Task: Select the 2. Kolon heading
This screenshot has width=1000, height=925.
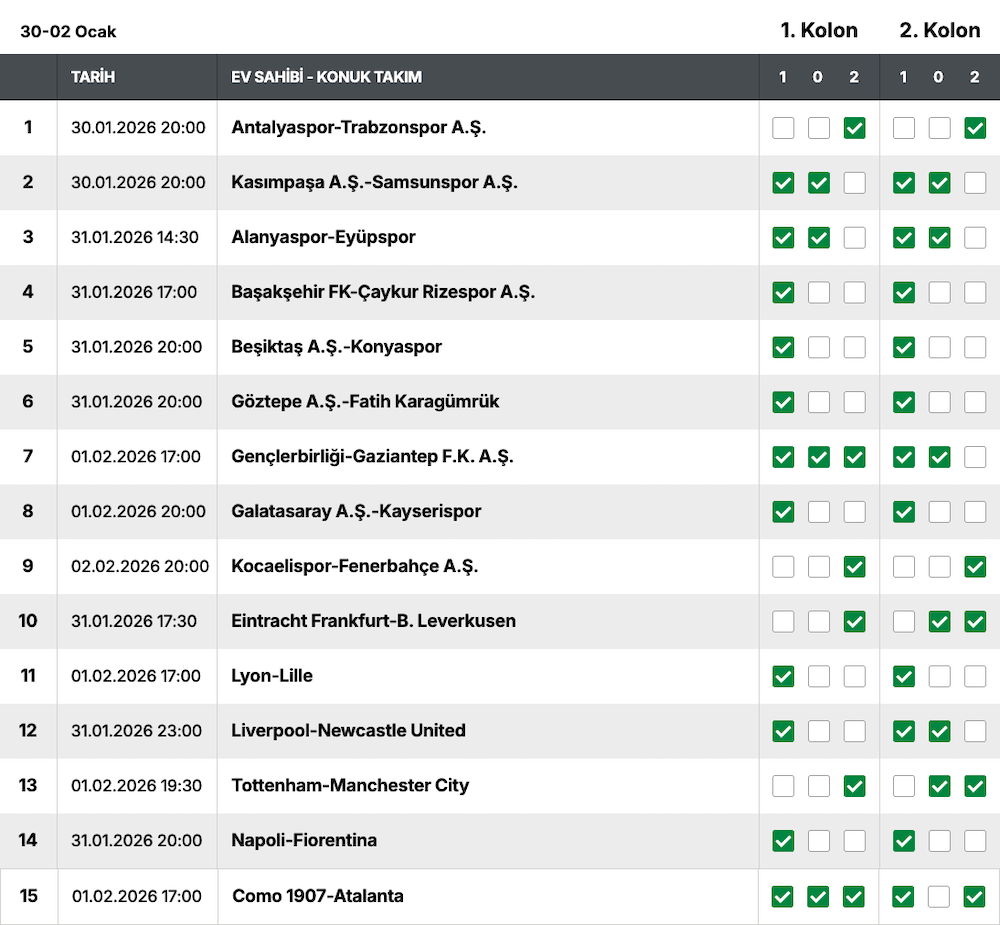Action: click(x=939, y=30)
